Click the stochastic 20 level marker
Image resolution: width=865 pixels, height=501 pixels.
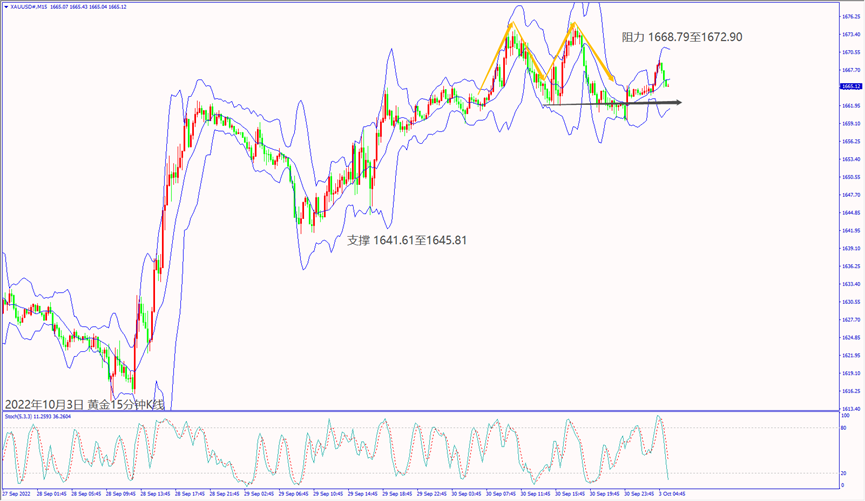(846, 469)
